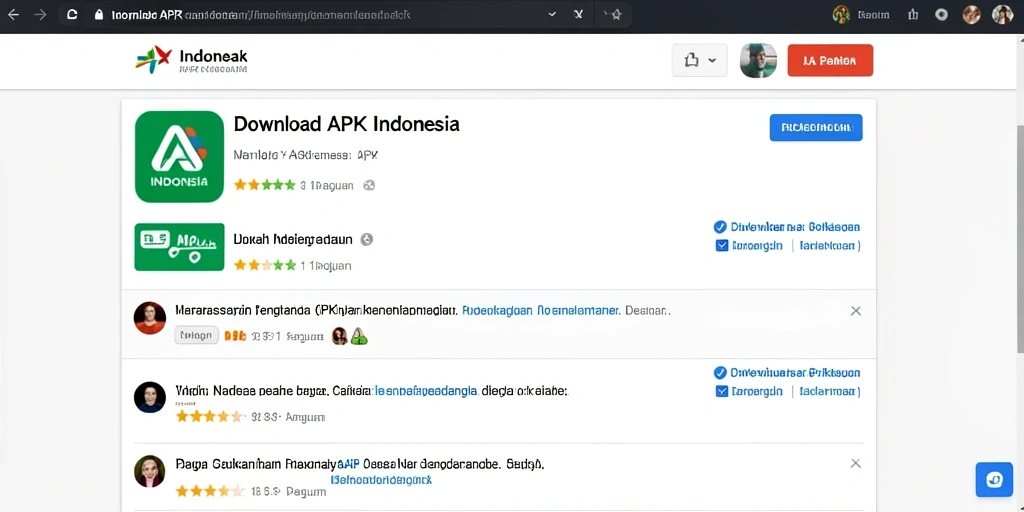
Task: Dismiss the third review with its X
Action: [x=856, y=463]
